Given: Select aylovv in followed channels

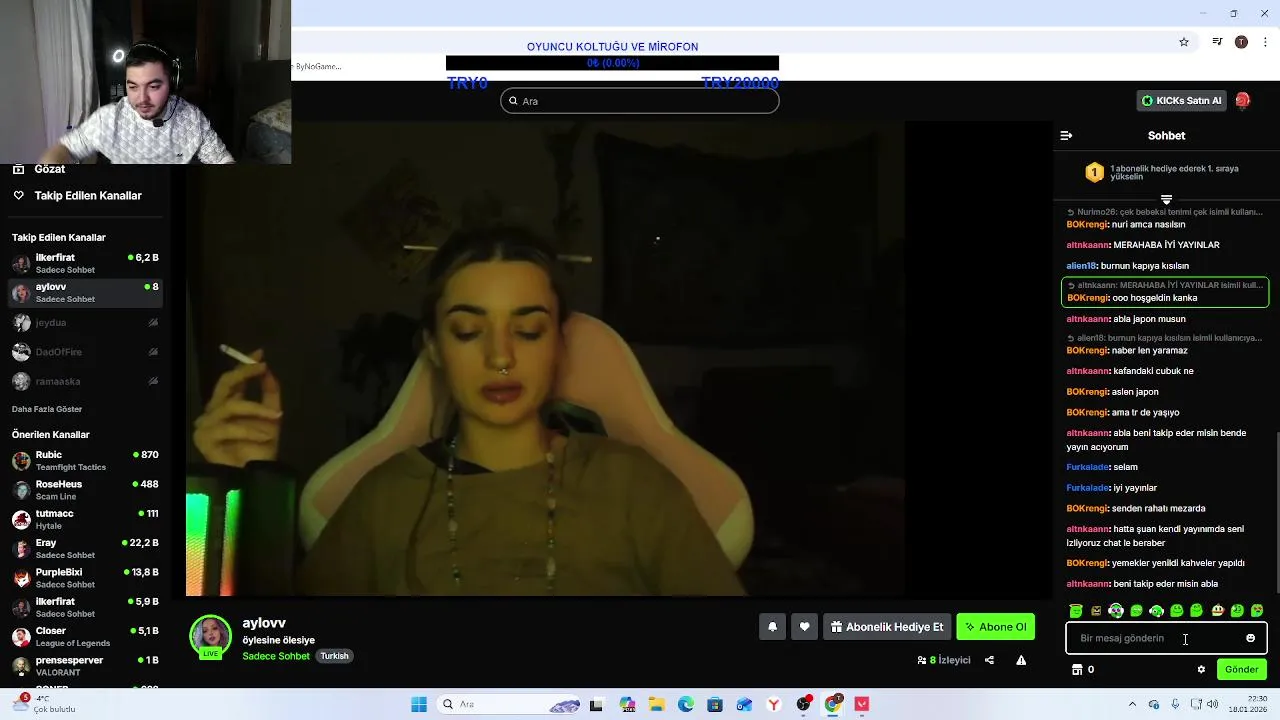Looking at the screenshot, I should point(85,292).
